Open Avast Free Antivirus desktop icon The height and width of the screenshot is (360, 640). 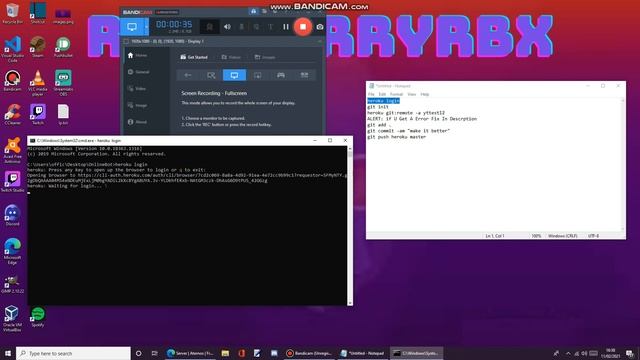tap(12, 150)
